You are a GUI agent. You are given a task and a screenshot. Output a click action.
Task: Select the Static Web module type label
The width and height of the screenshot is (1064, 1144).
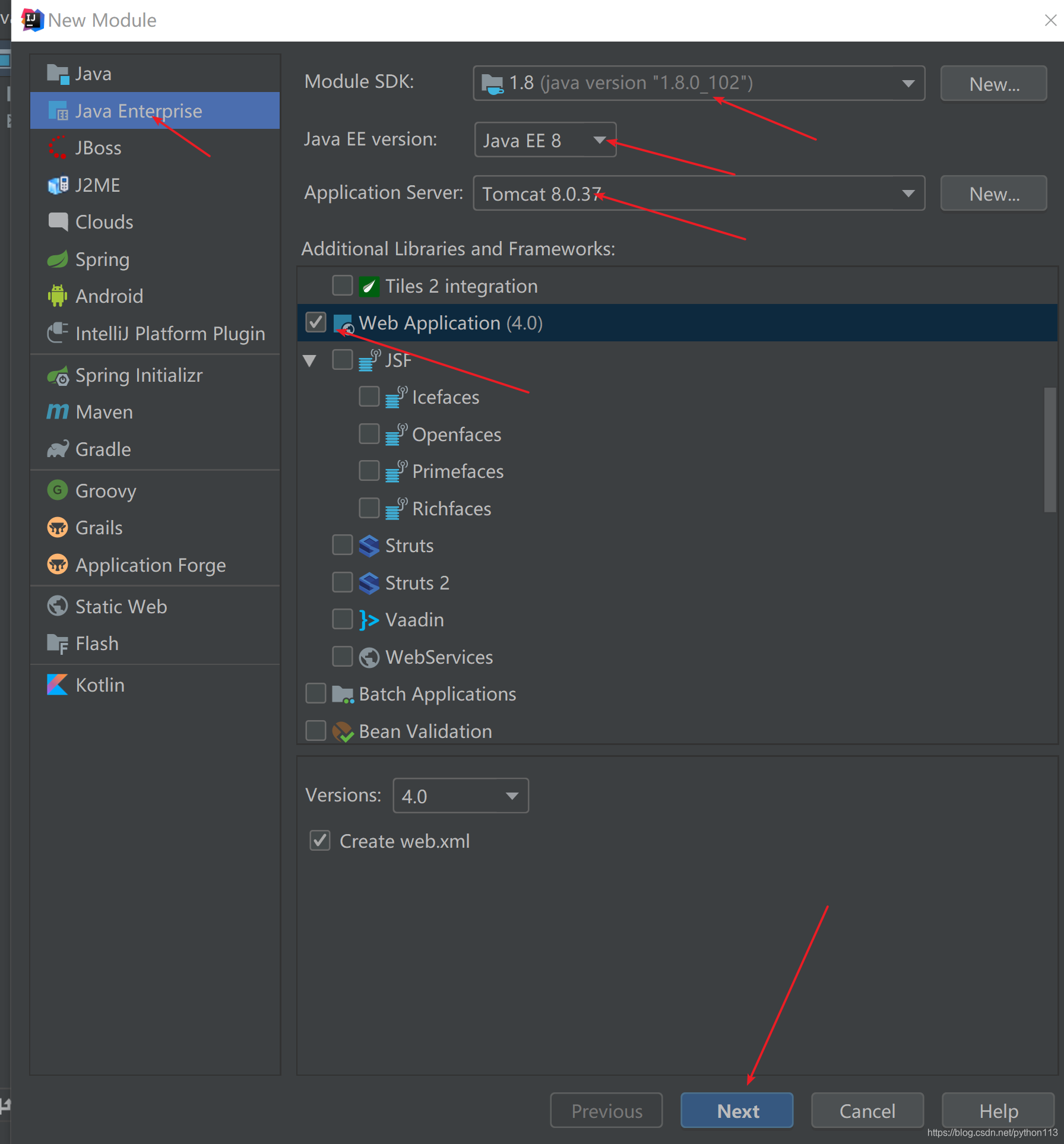point(121,607)
